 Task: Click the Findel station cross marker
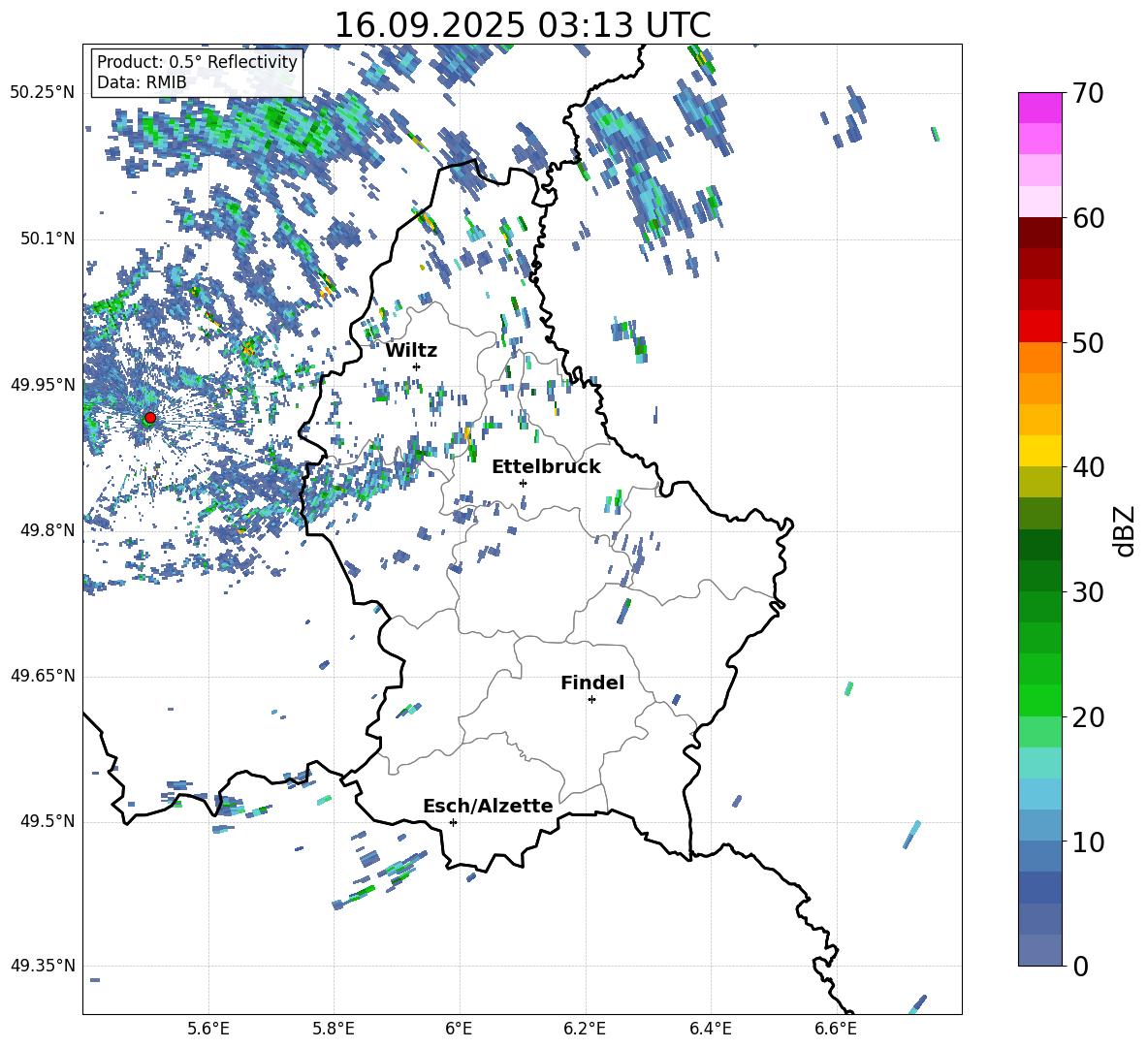[x=591, y=700]
